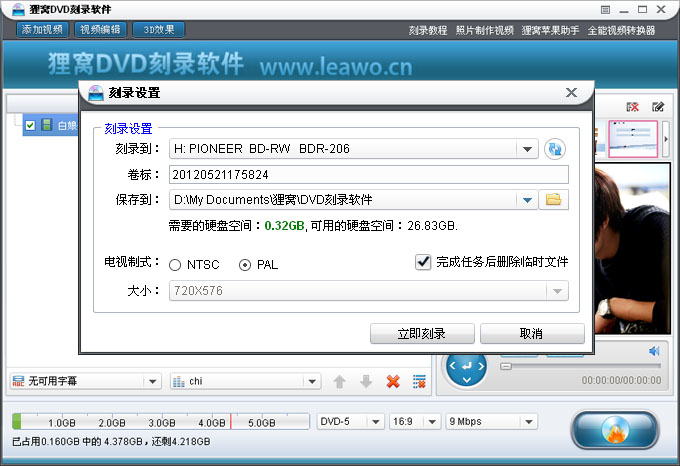This screenshot has height=466, width=680.
Task: Move the selected item down with the down arrow
Action: (x=366, y=382)
